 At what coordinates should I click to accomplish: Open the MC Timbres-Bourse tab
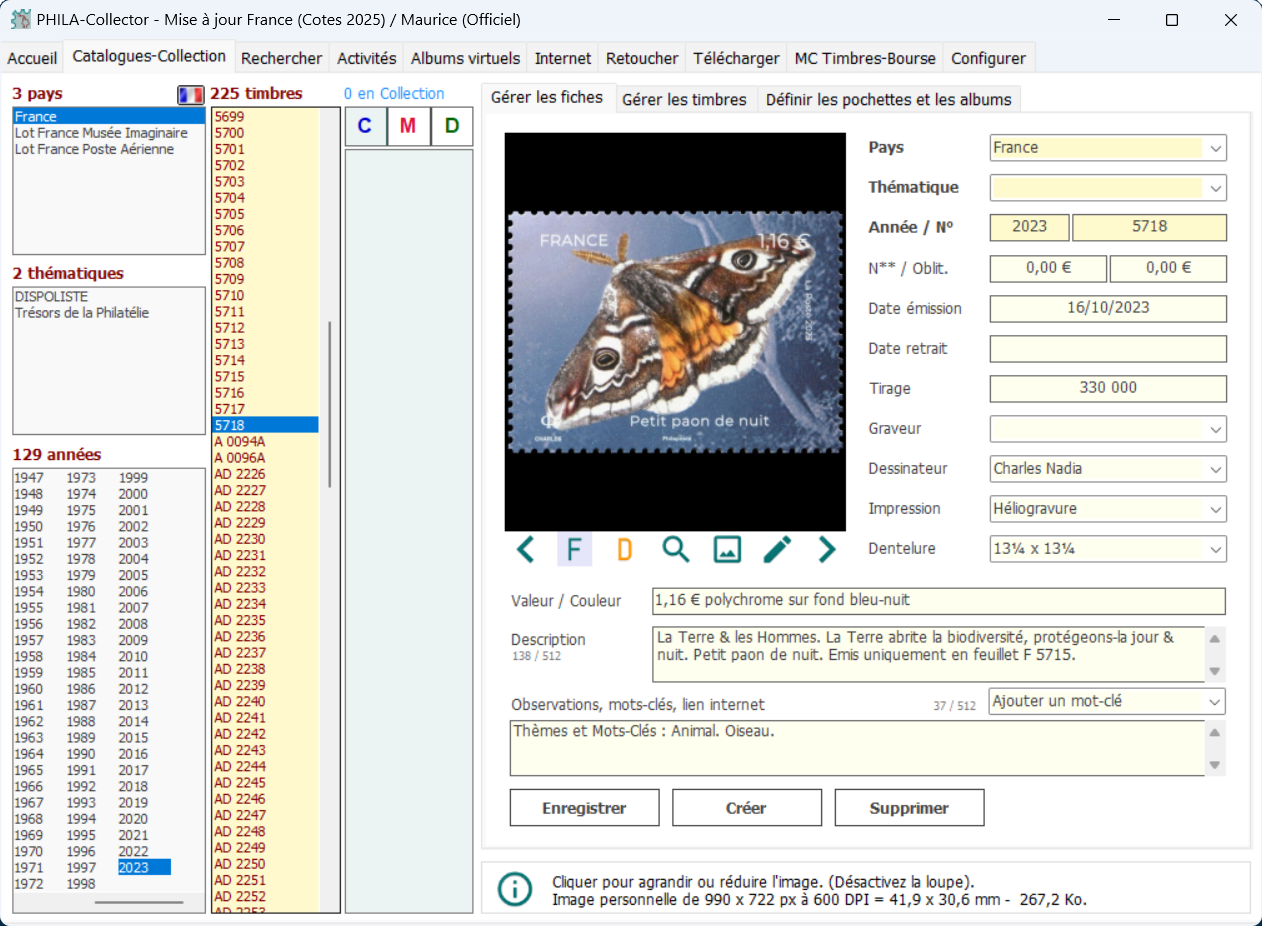tap(865, 58)
